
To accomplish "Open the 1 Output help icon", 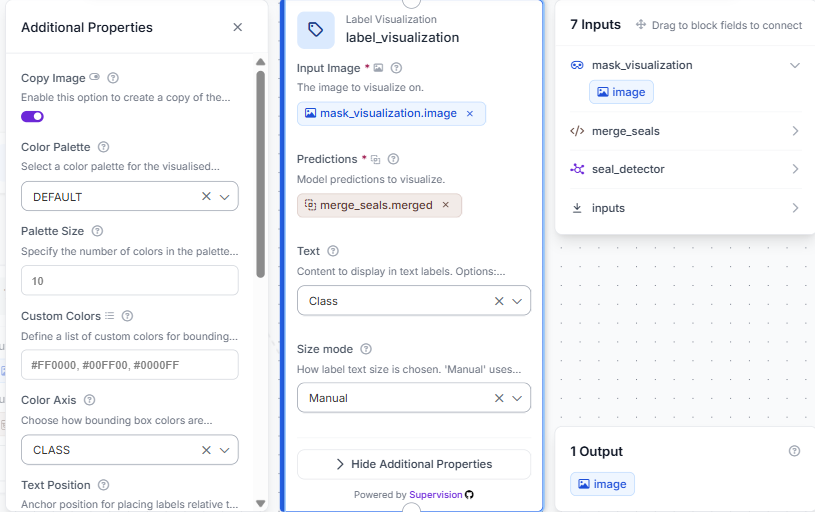I will [794, 451].
